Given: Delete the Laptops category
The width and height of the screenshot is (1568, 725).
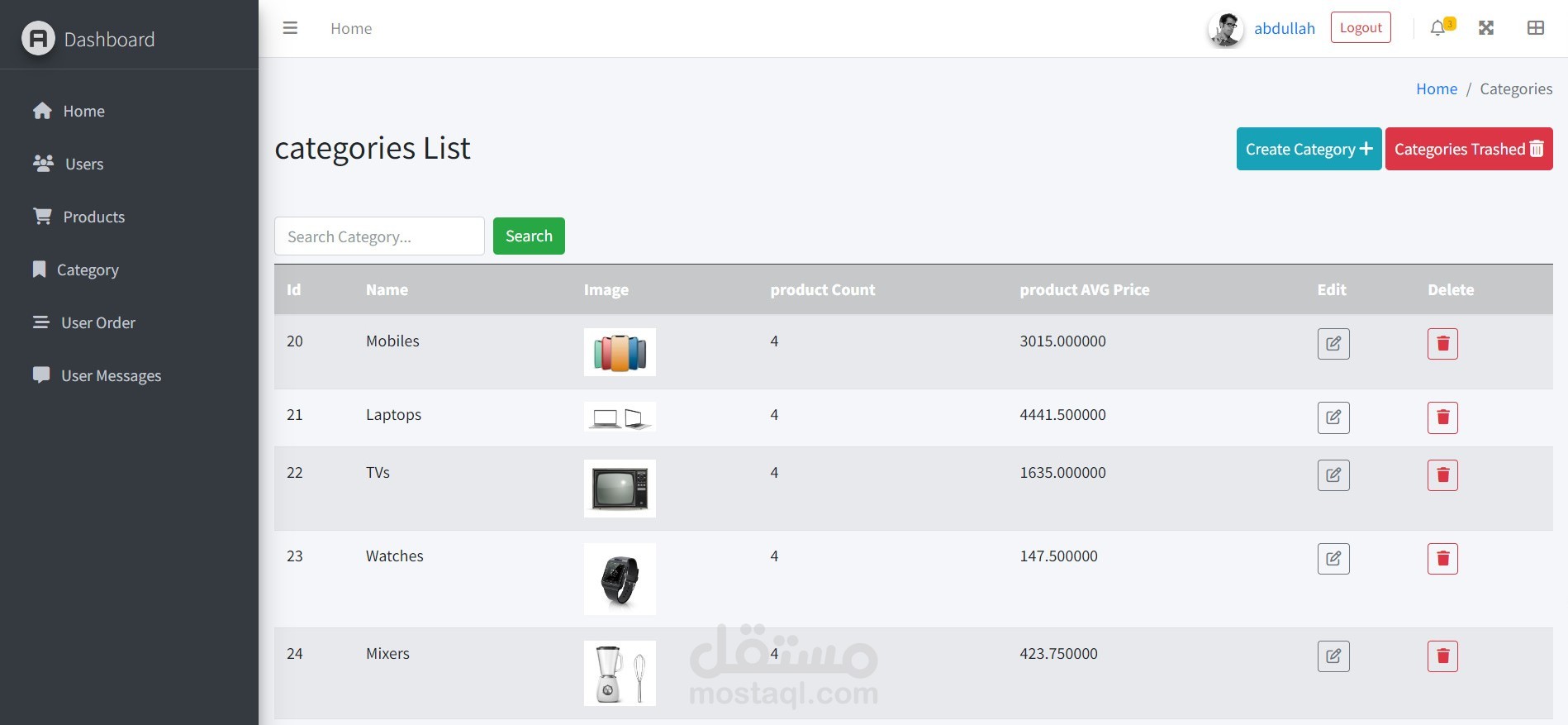Looking at the screenshot, I should (x=1442, y=417).
